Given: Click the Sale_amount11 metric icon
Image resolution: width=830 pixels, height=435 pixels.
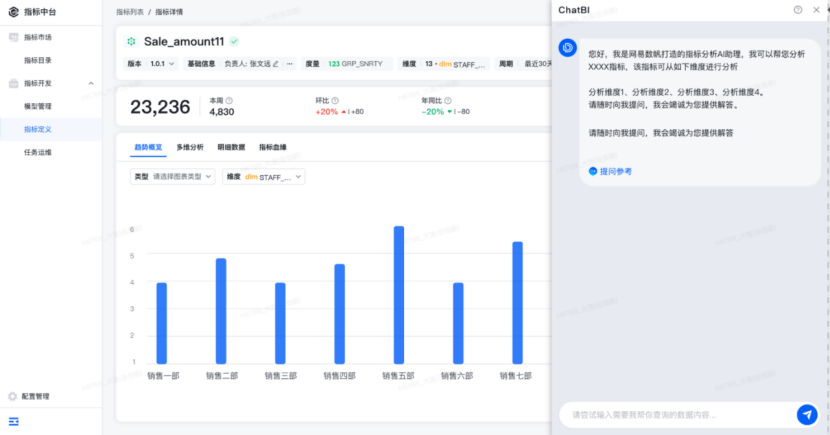Looking at the screenshot, I should click(x=131, y=41).
